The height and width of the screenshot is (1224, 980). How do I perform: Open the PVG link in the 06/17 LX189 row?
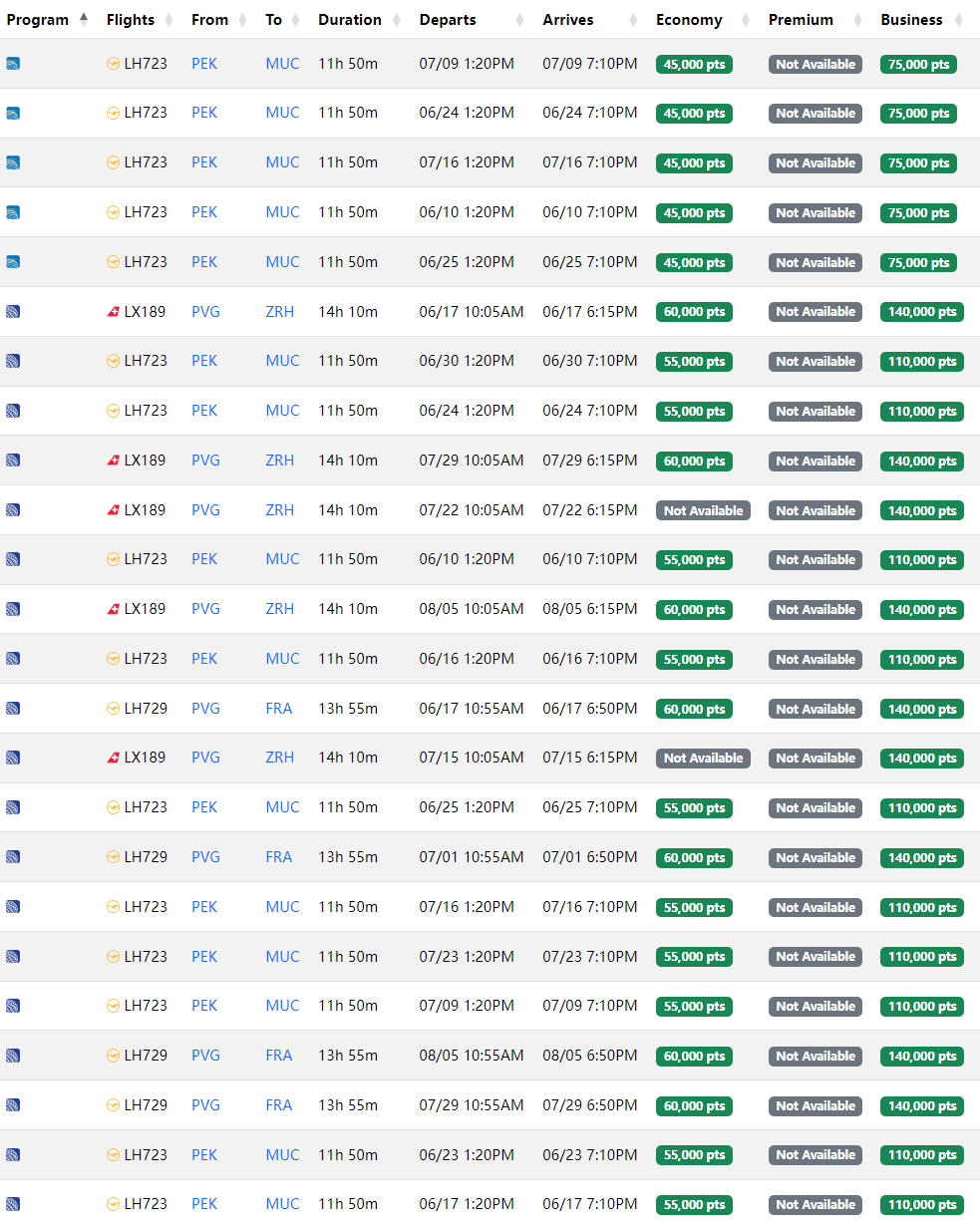pyautogui.click(x=205, y=312)
